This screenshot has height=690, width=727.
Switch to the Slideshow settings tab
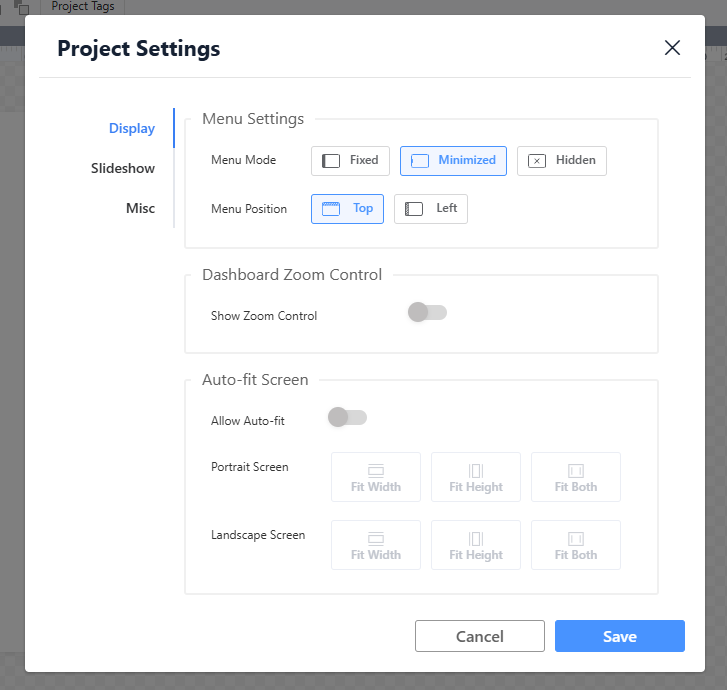click(x=123, y=169)
